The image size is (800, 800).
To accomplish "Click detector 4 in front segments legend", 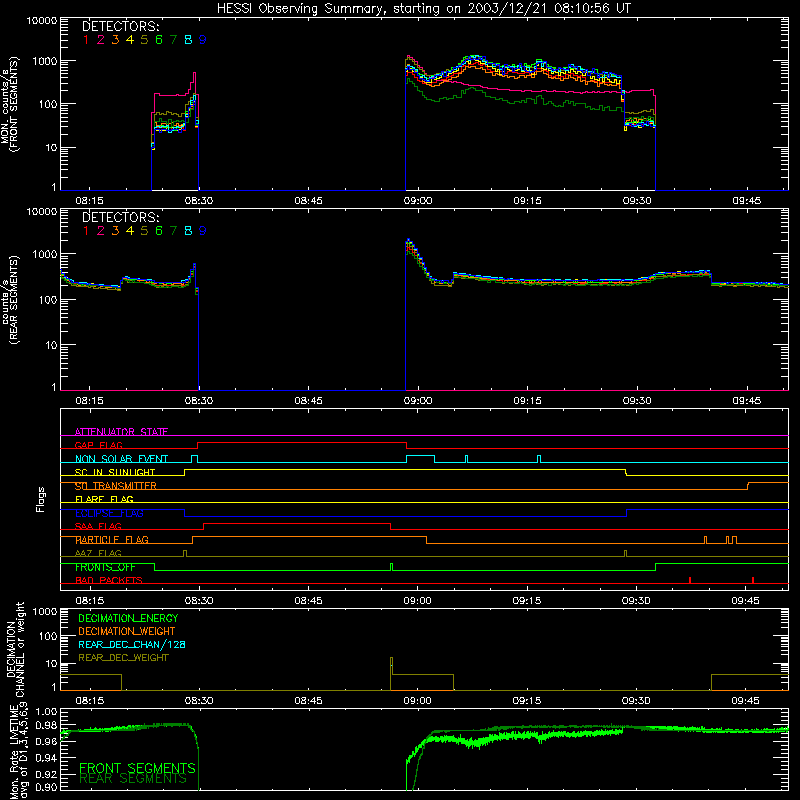I will 130,40.
